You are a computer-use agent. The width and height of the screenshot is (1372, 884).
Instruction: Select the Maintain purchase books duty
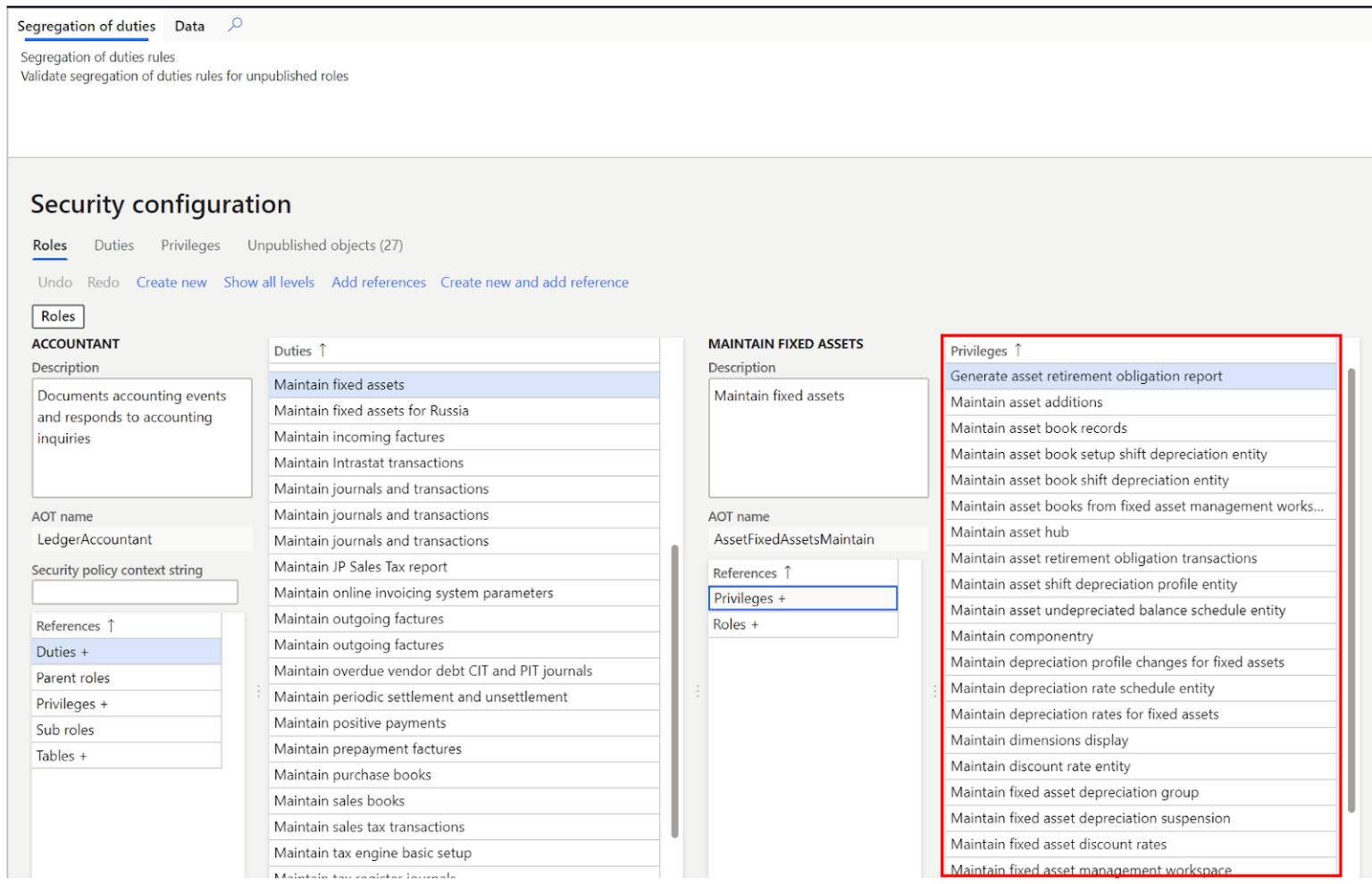352,774
